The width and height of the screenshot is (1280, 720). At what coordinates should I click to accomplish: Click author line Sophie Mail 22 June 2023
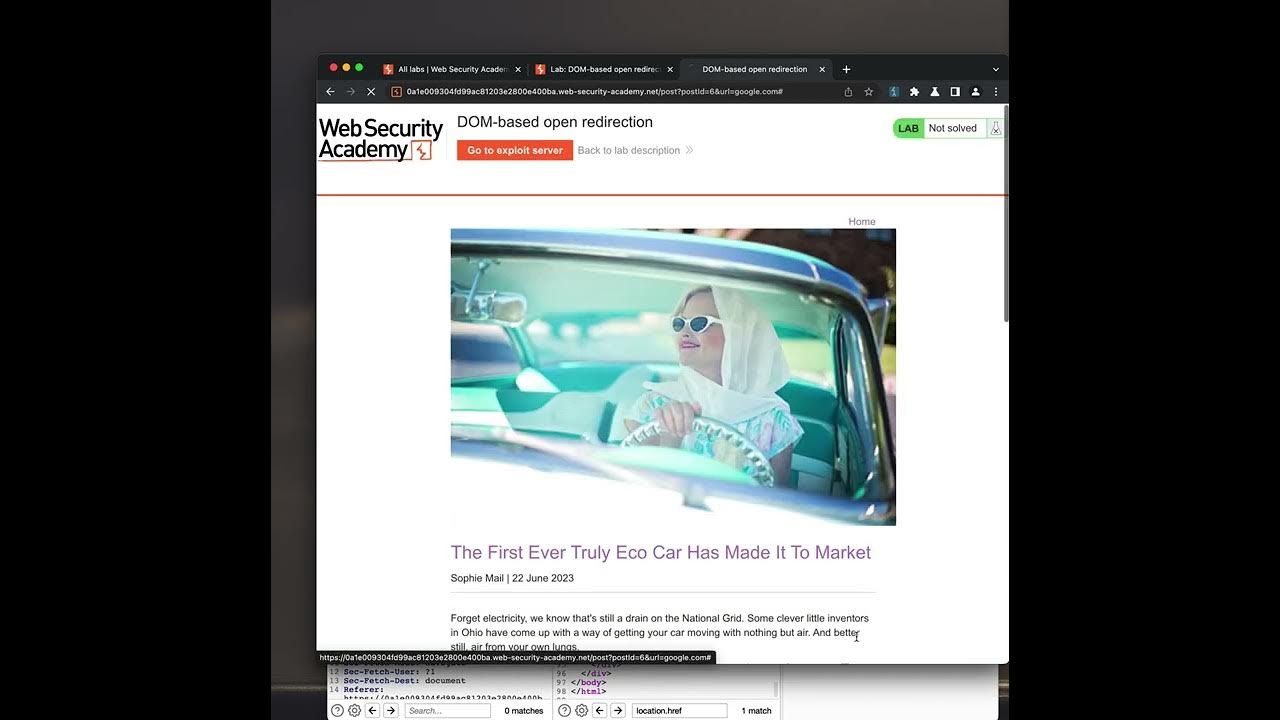click(512, 578)
